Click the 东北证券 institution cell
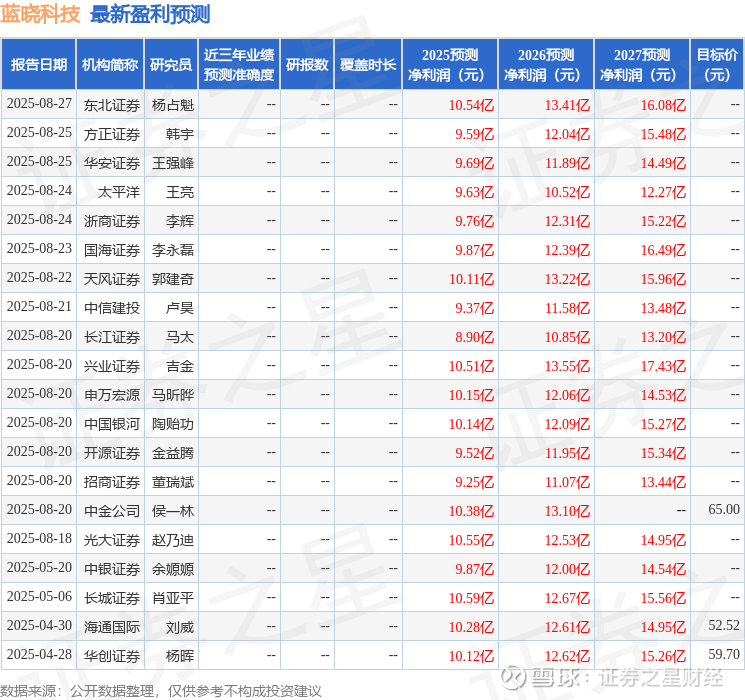Viewport: 745px width, 700px height. [112, 105]
